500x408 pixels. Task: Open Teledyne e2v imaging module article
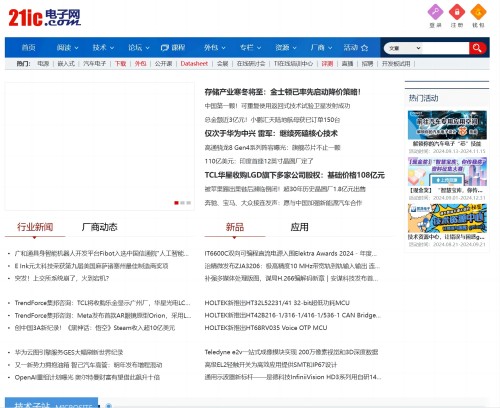coord(291,352)
